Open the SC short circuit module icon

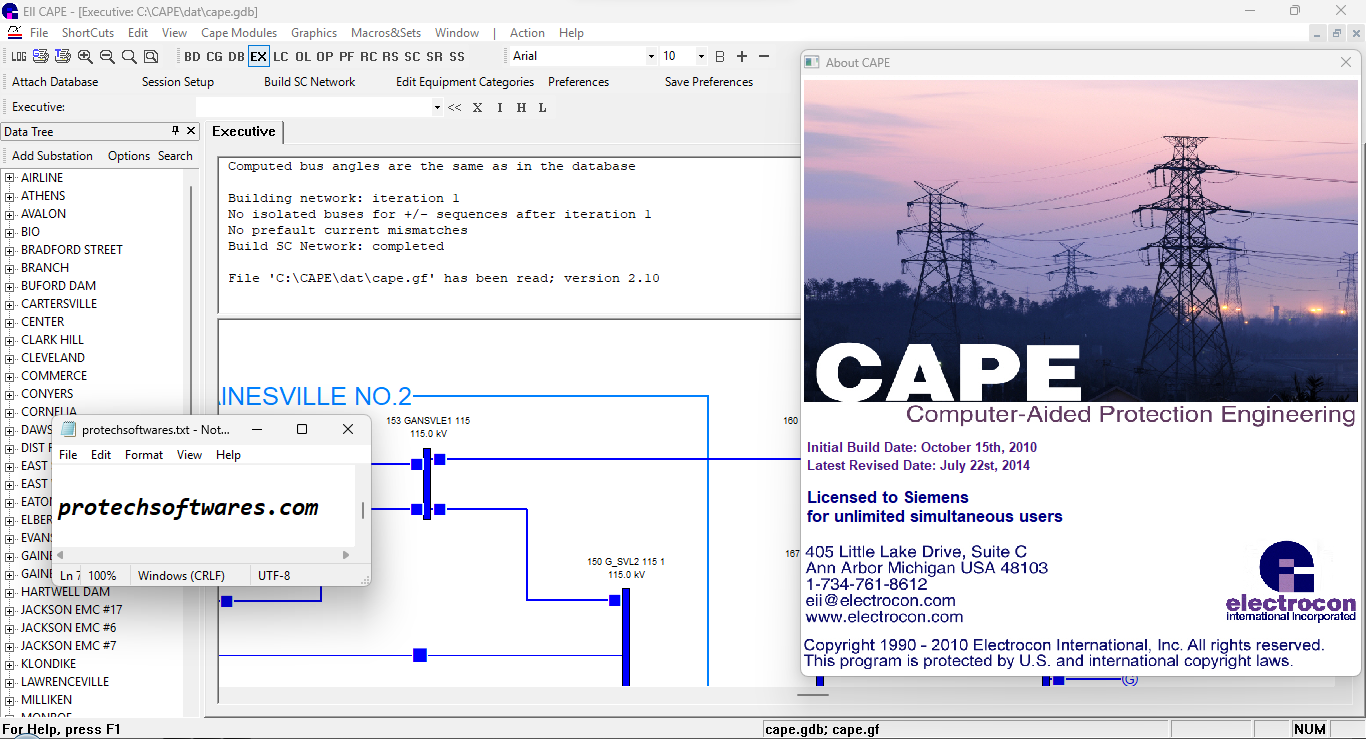[413, 57]
